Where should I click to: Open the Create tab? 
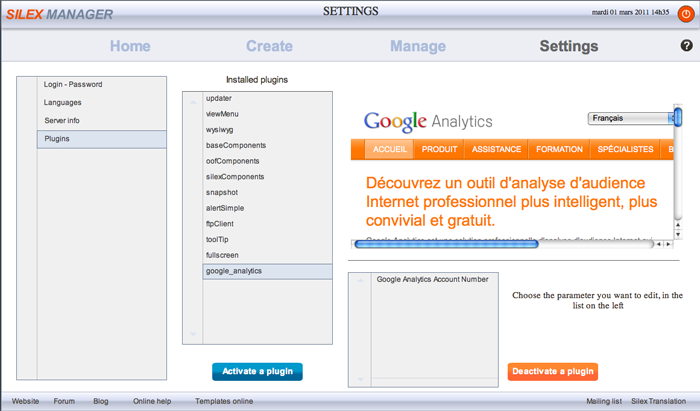(x=269, y=46)
